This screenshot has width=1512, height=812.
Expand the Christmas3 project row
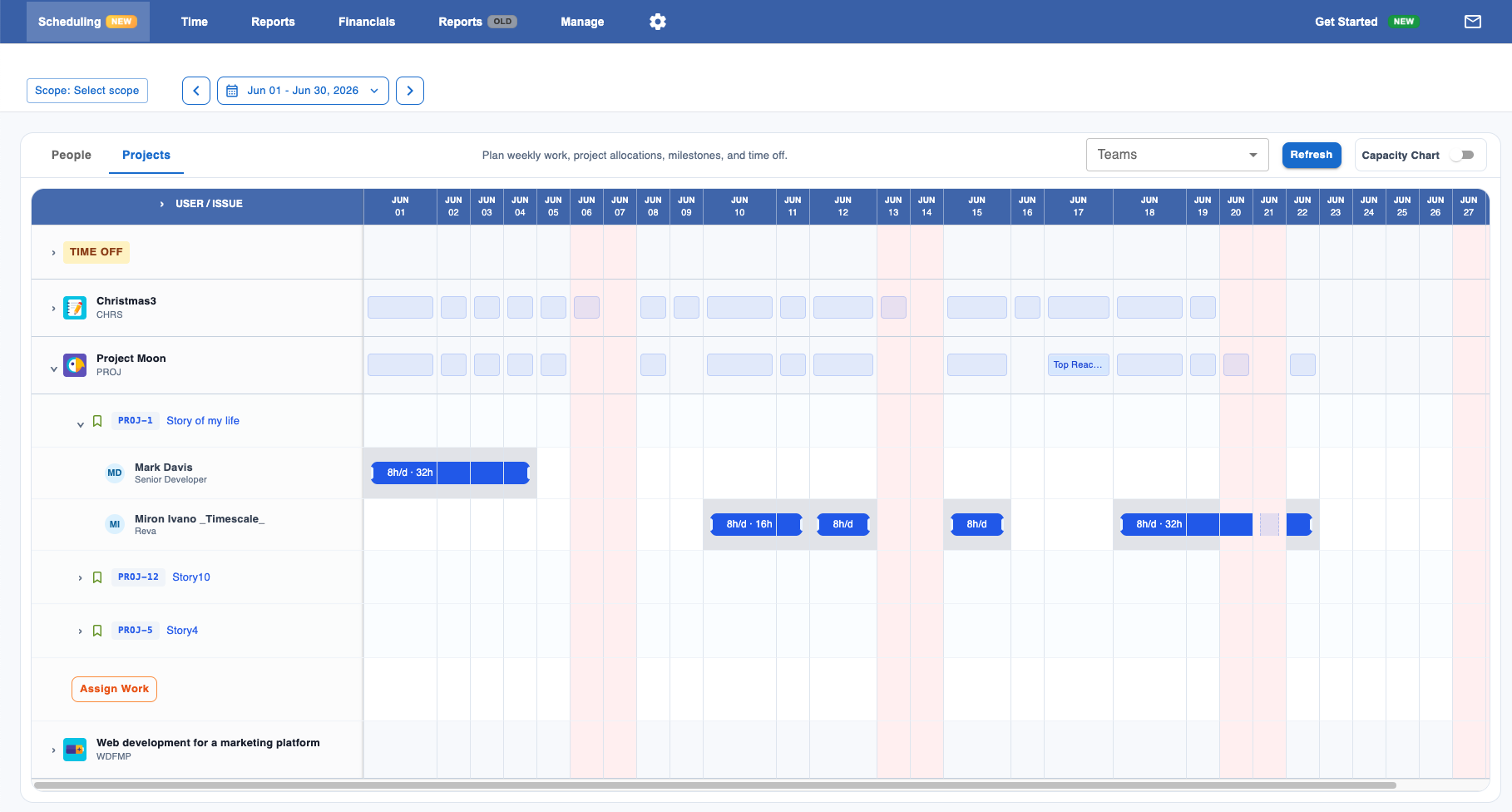(x=54, y=309)
